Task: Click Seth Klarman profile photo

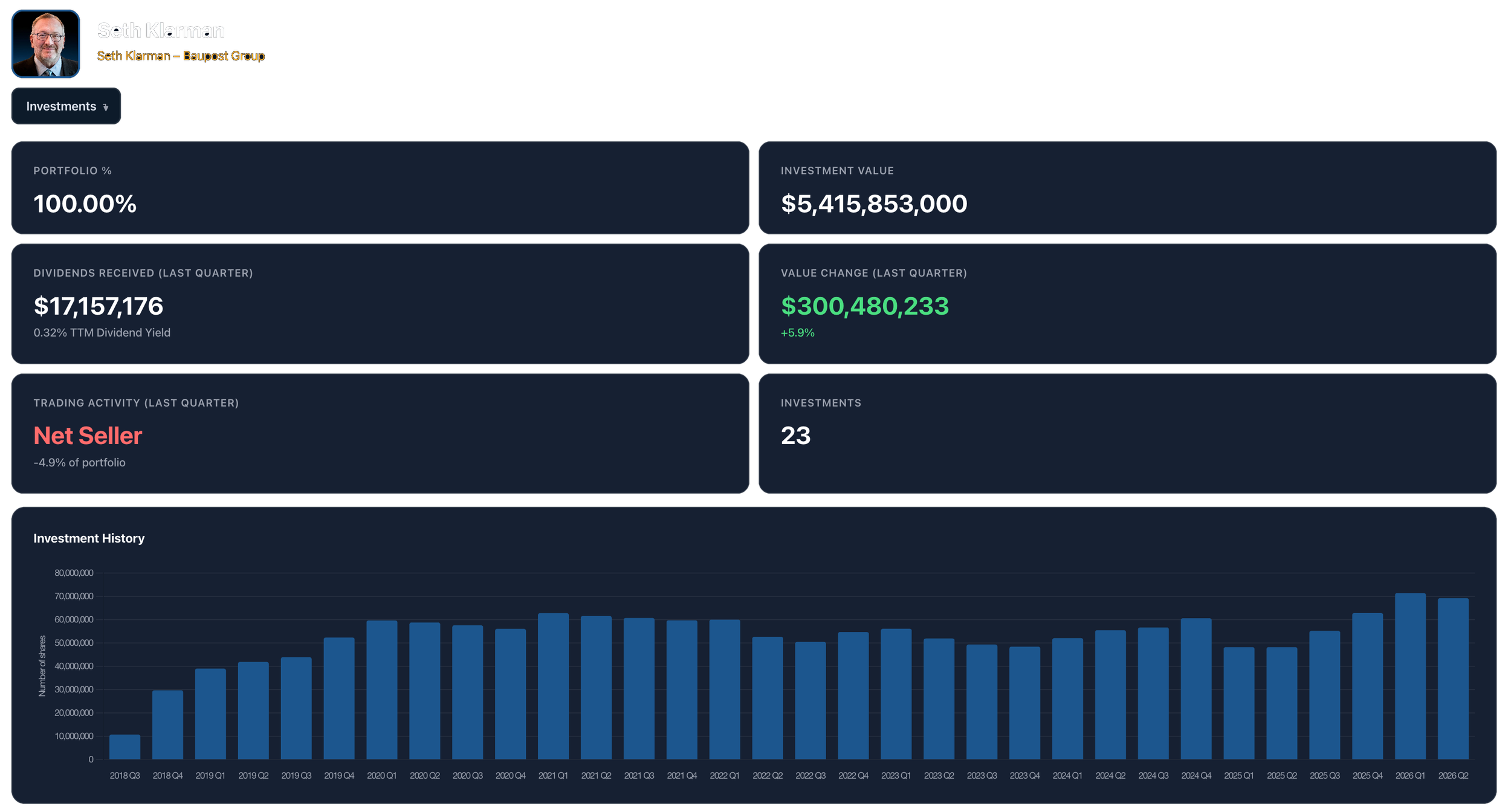Action: 46,43
